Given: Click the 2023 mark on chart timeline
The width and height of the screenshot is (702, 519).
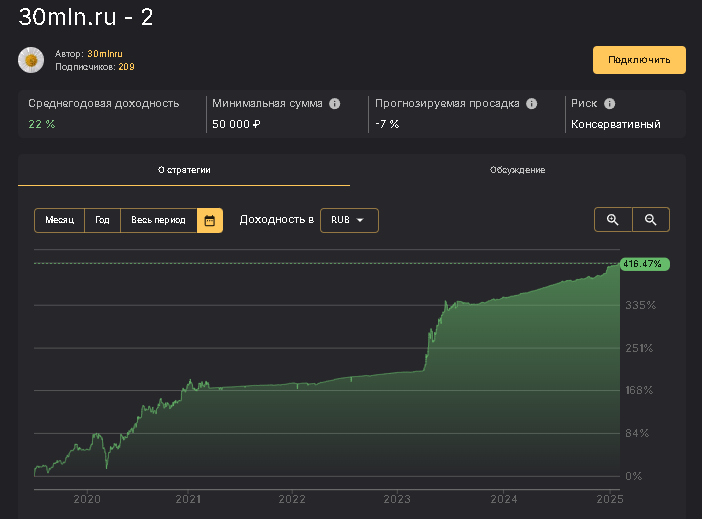Looking at the screenshot, I should tap(397, 499).
